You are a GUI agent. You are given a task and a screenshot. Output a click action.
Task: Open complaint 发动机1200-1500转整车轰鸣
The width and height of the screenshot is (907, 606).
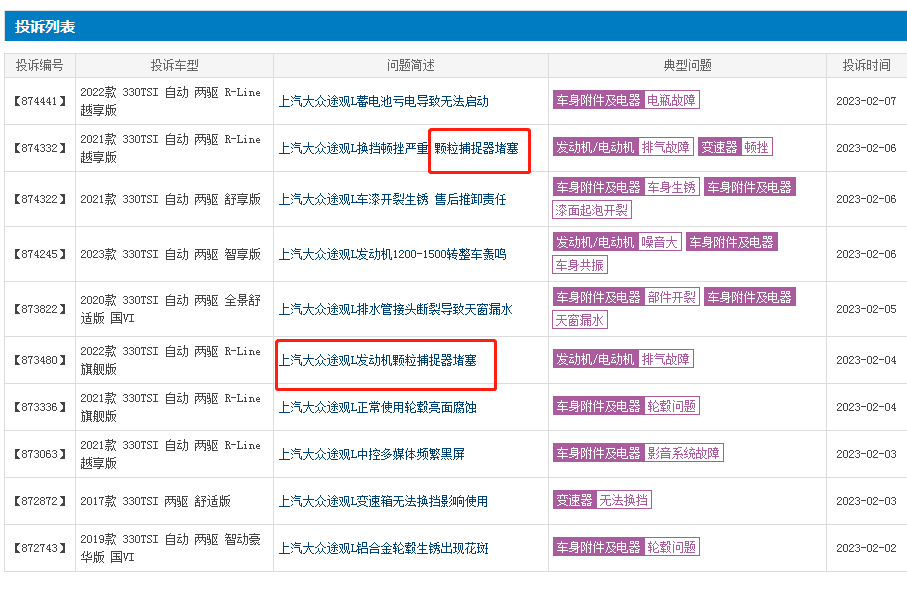pos(392,254)
